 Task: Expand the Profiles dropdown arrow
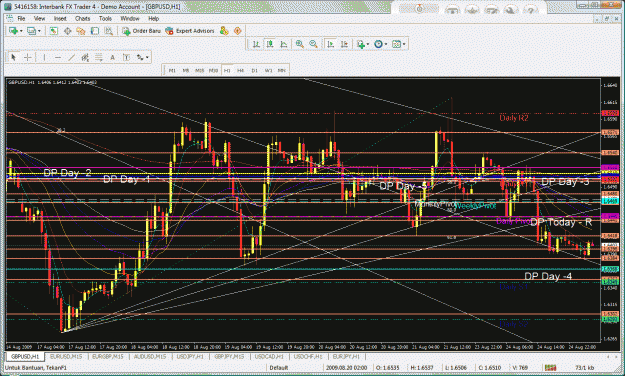tap(39, 31)
